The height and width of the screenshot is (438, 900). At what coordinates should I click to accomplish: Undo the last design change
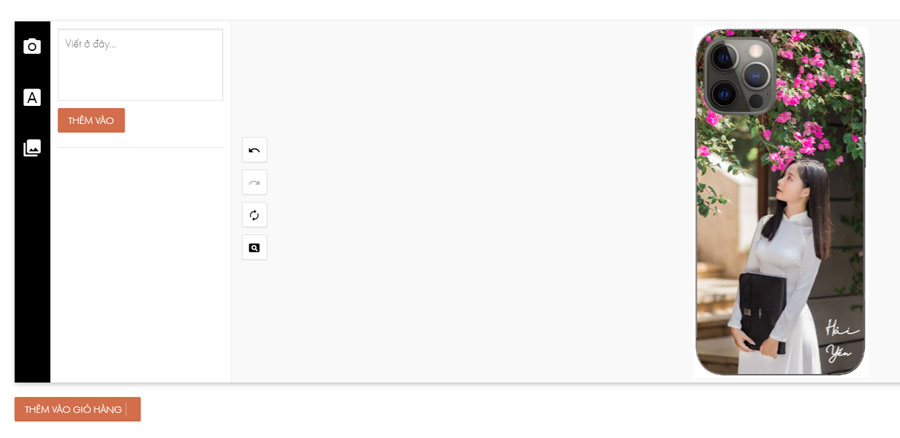[x=254, y=150]
